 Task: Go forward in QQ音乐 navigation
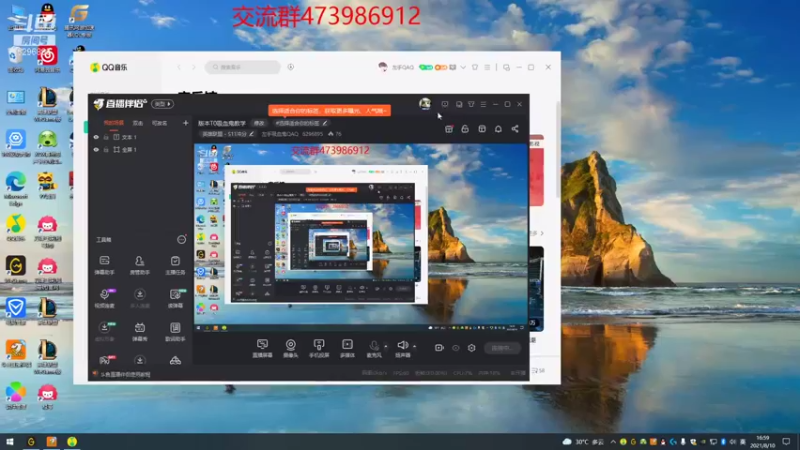pyautogui.click(x=193, y=67)
